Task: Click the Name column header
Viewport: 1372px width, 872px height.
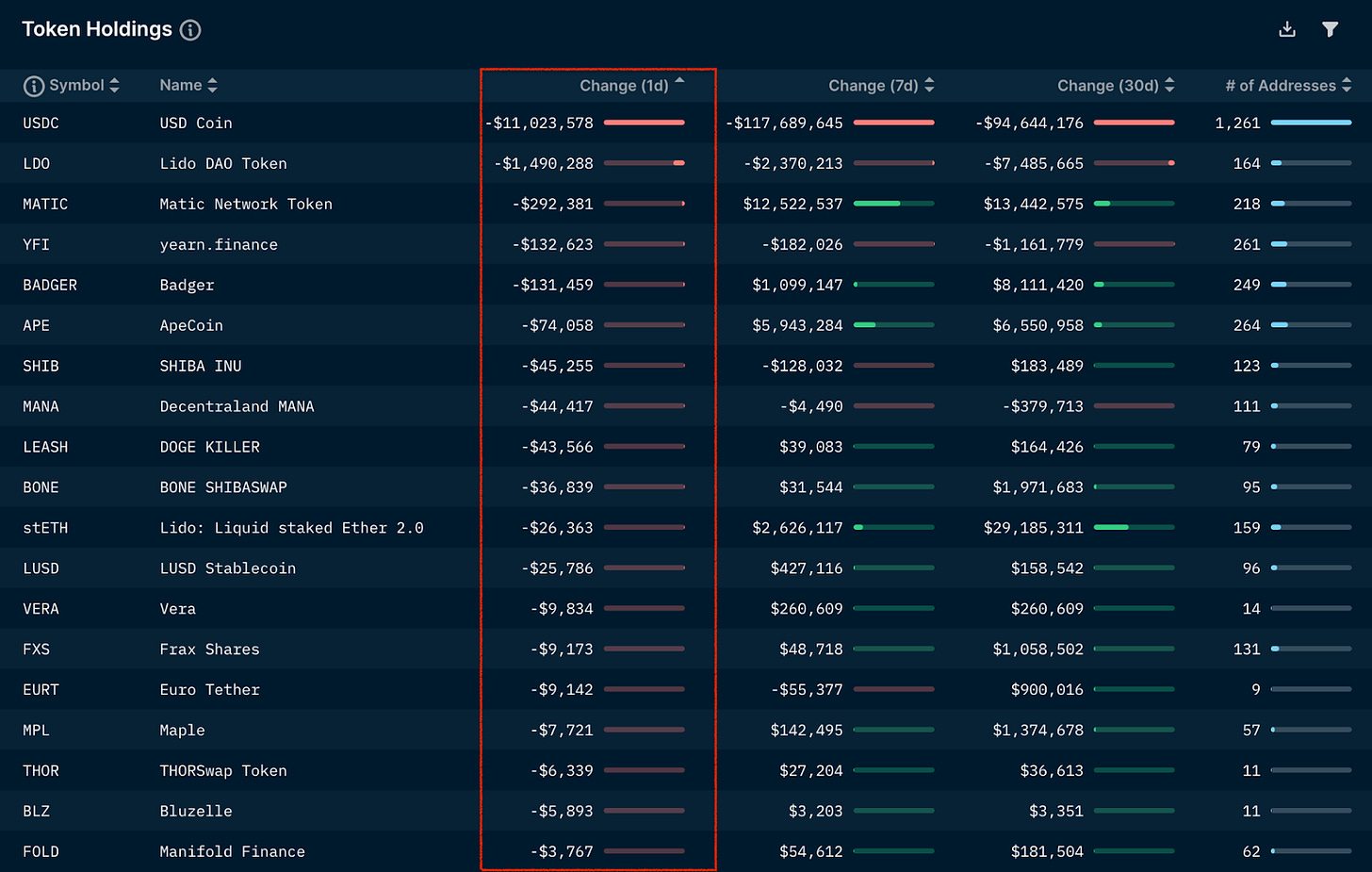Action: 181,85
